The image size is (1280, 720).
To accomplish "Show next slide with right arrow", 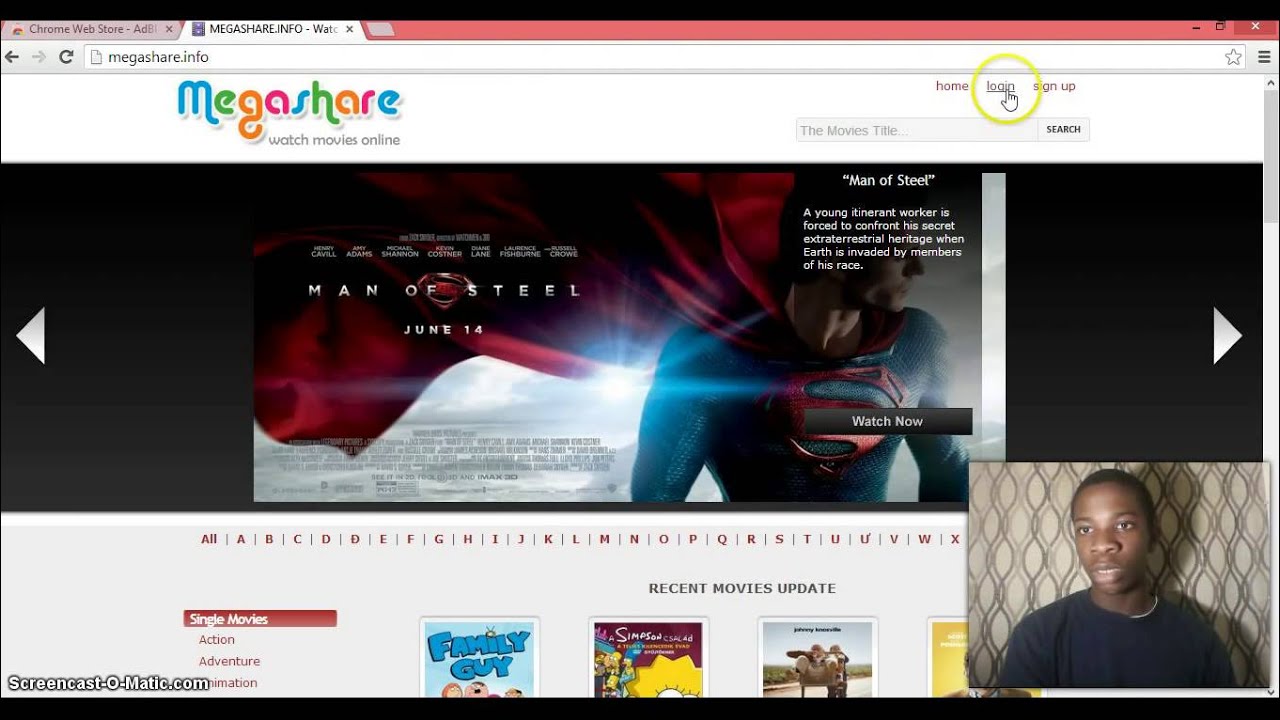I will tap(1227, 335).
